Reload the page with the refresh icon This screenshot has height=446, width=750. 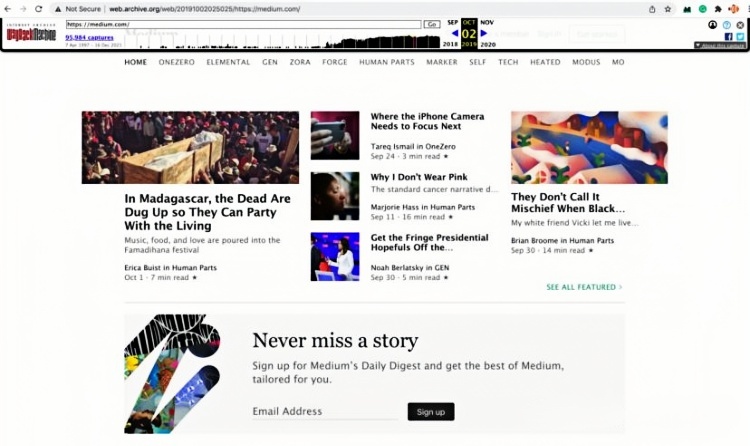(38, 8)
